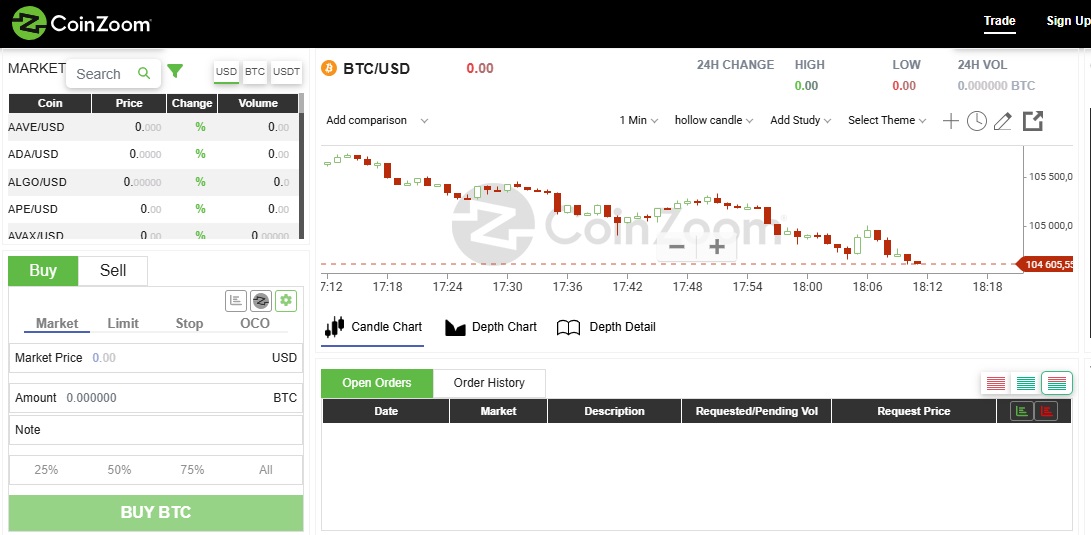Show sell orders only (red lines icon)
The height and width of the screenshot is (535, 1091).
coord(996,383)
